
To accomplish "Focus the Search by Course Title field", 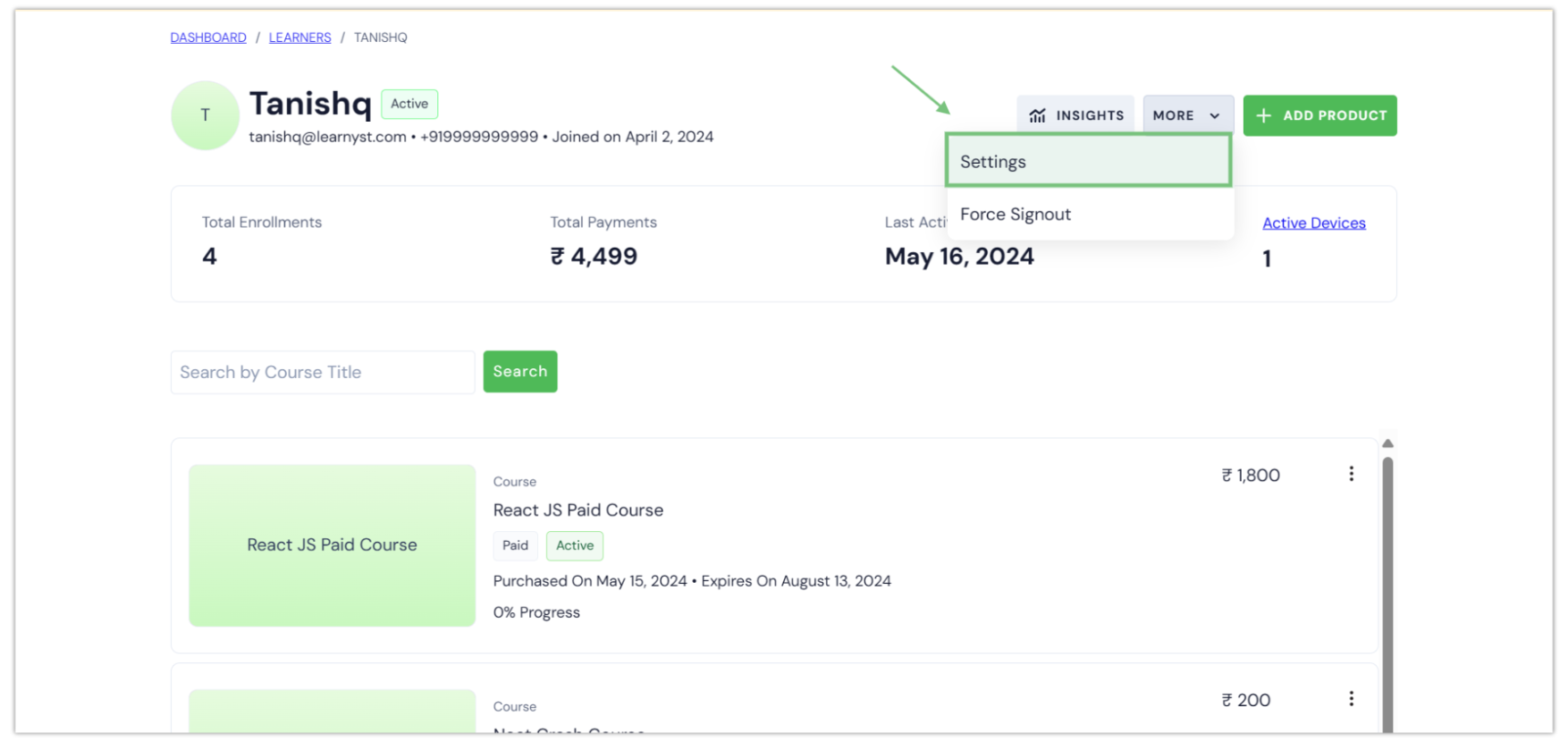I will (x=323, y=372).
